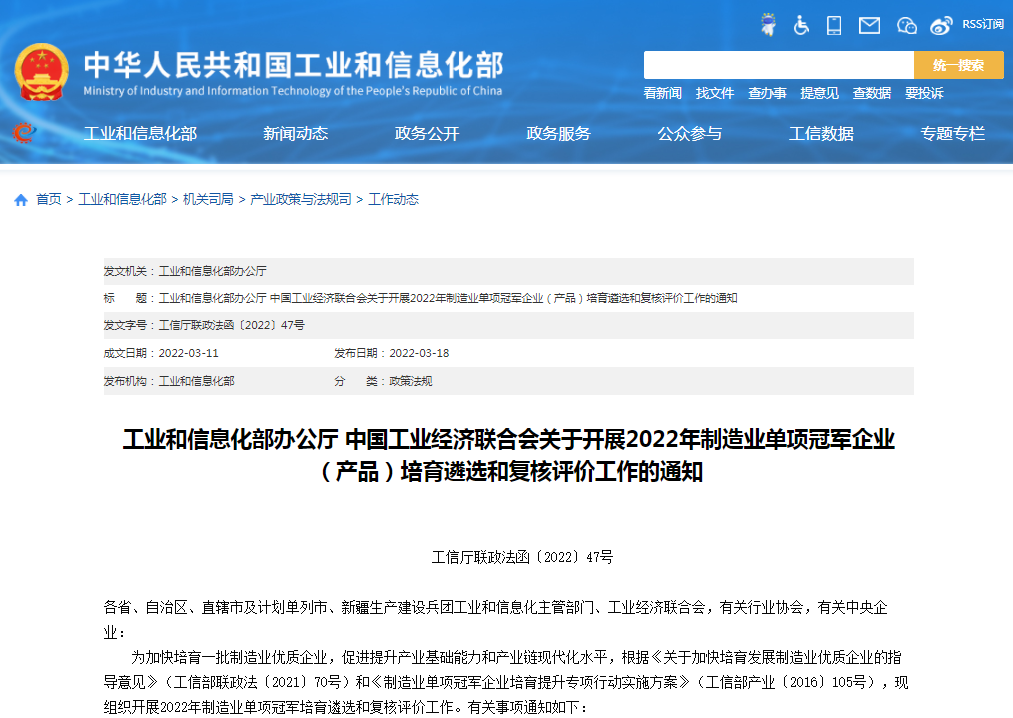Open the 新闻动态 navigation menu
The height and width of the screenshot is (718, 1013).
[x=295, y=133]
